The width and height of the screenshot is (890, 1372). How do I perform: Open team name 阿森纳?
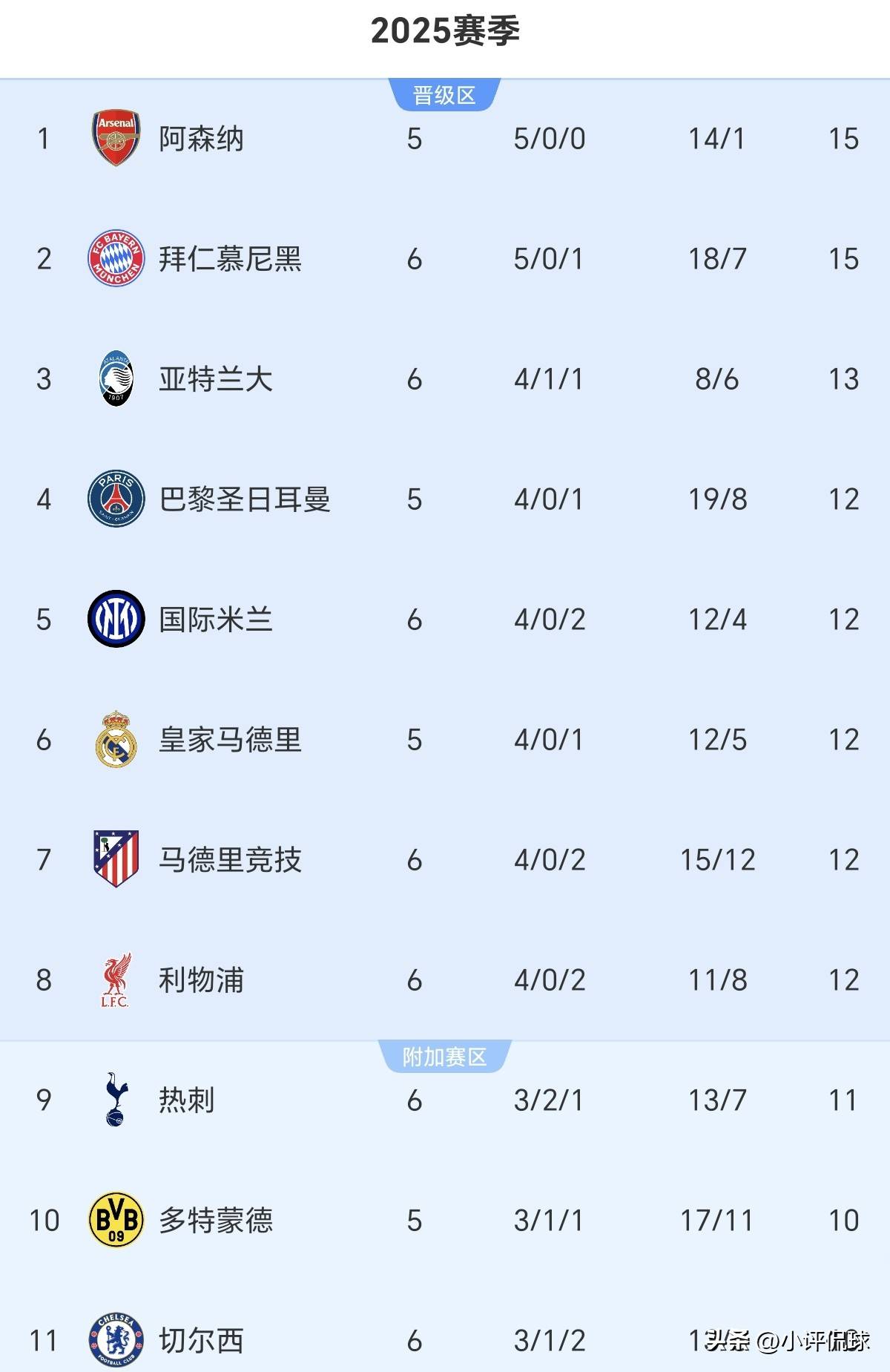201,139
